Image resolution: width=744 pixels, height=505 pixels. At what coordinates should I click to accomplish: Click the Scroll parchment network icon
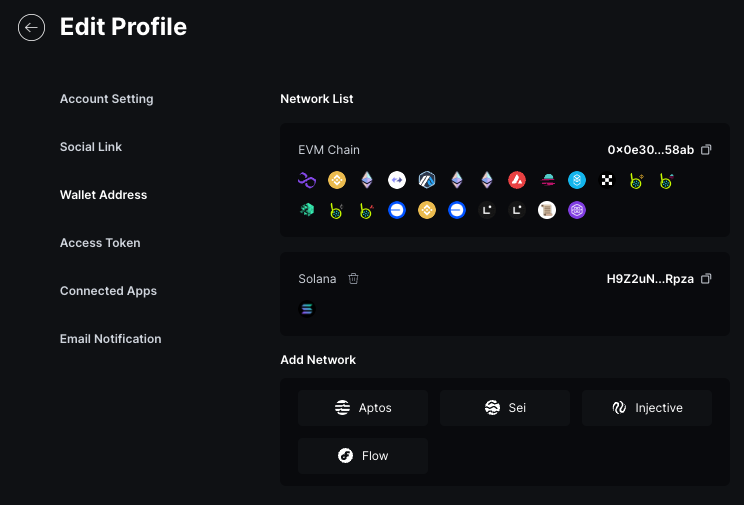(x=547, y=210)
